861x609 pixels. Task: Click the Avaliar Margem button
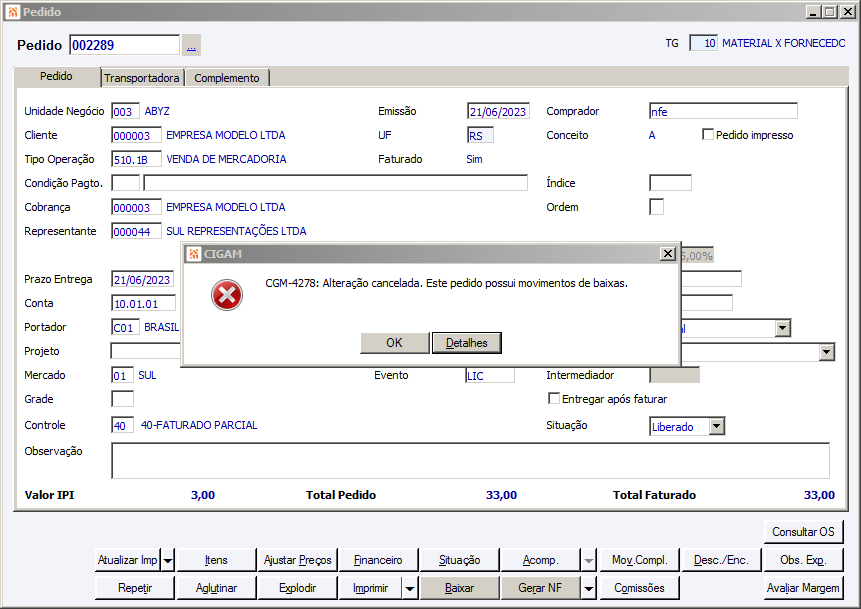[803, 588]
